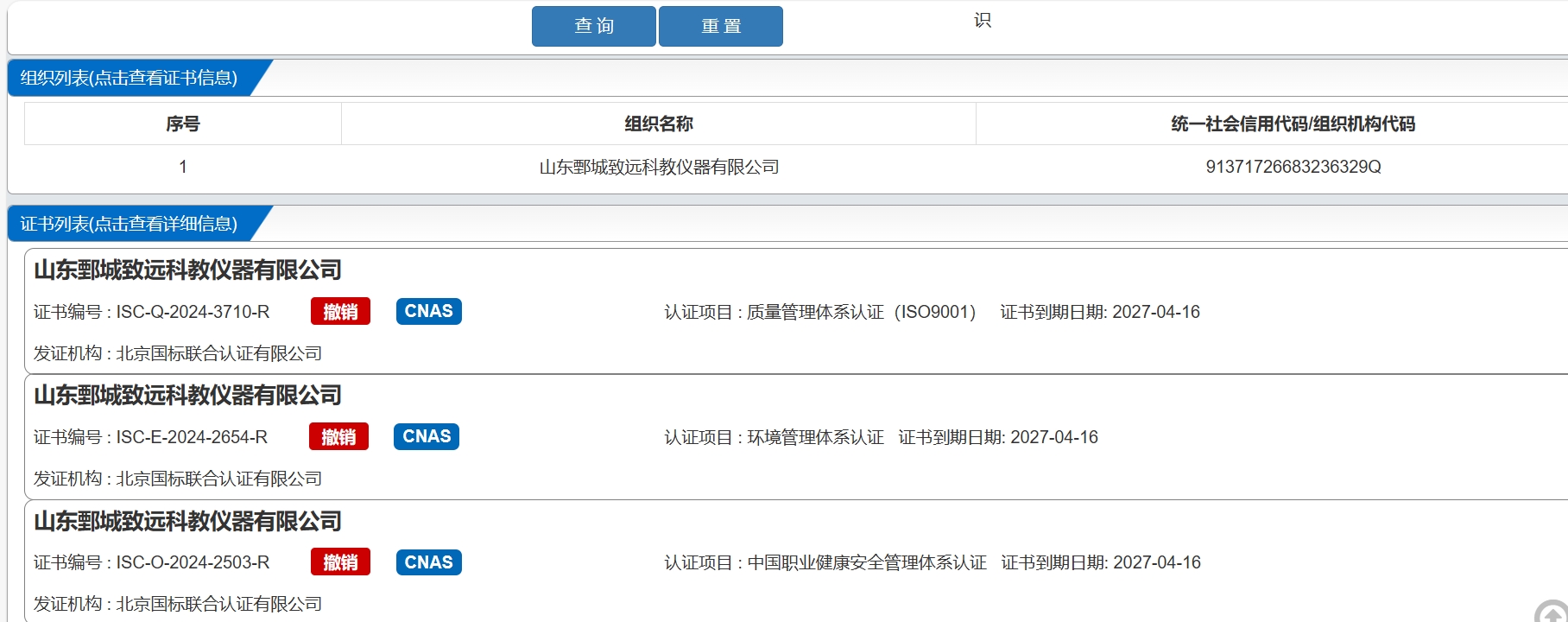Click CNAS badge on ISC-E-2024-2654-R certificate
This screenshot has height=622, width=1568.
pyautogui.click(x=427, y=436)
